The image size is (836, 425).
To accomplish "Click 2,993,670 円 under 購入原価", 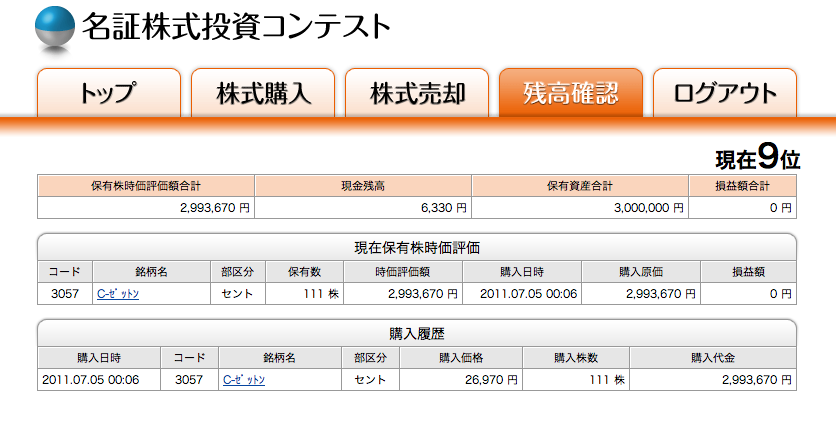I will [x=661, y=294].
